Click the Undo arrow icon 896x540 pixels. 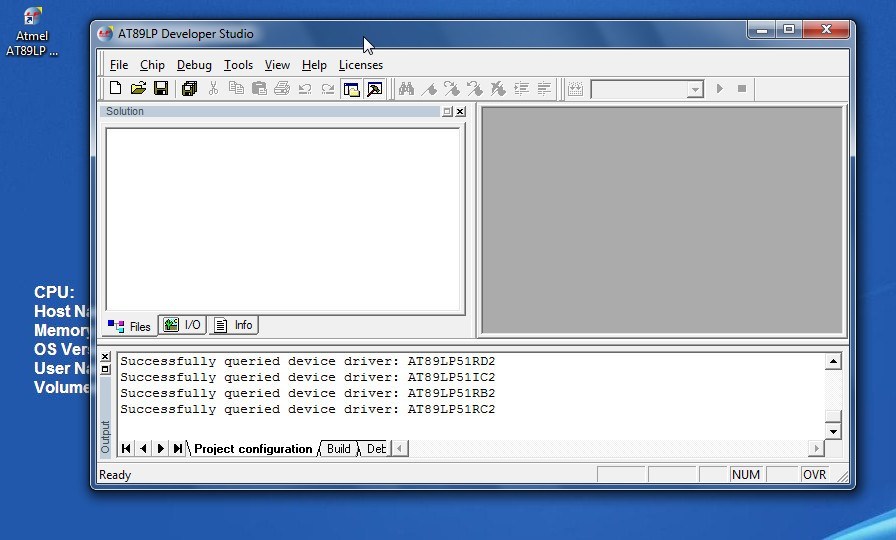305,89
